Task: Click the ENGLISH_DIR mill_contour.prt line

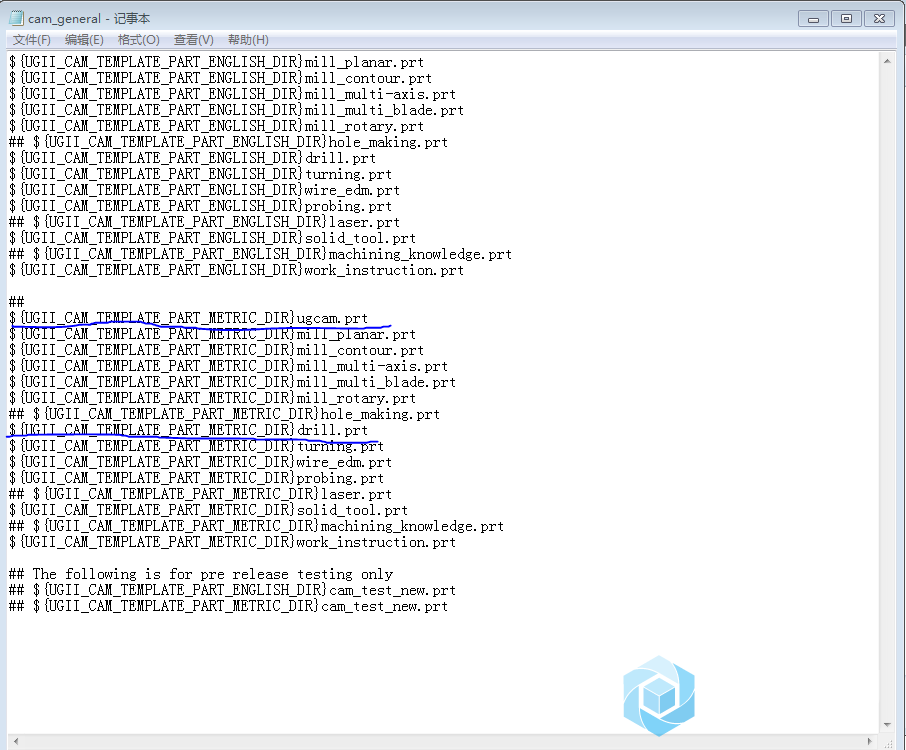Action: [221, 79]
